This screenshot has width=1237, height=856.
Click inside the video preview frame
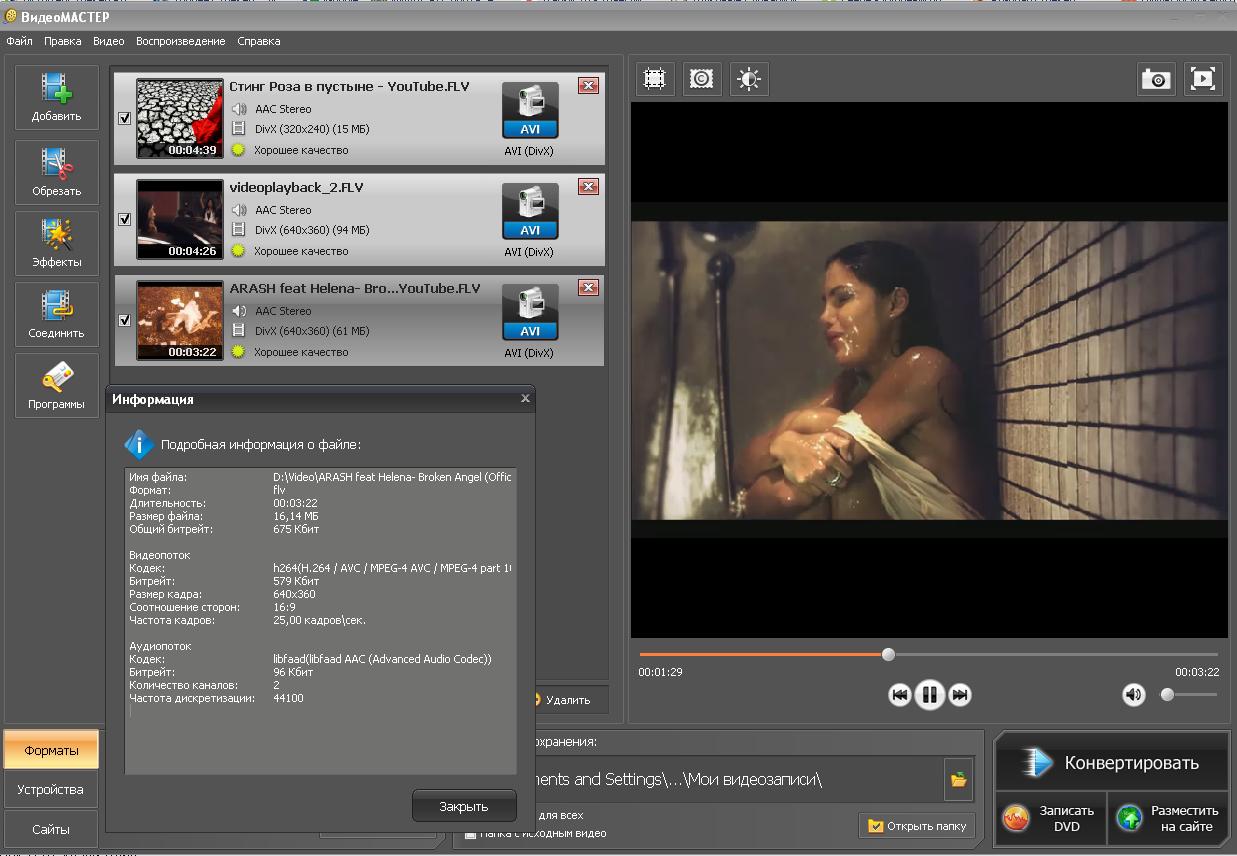tap(929, 370)
